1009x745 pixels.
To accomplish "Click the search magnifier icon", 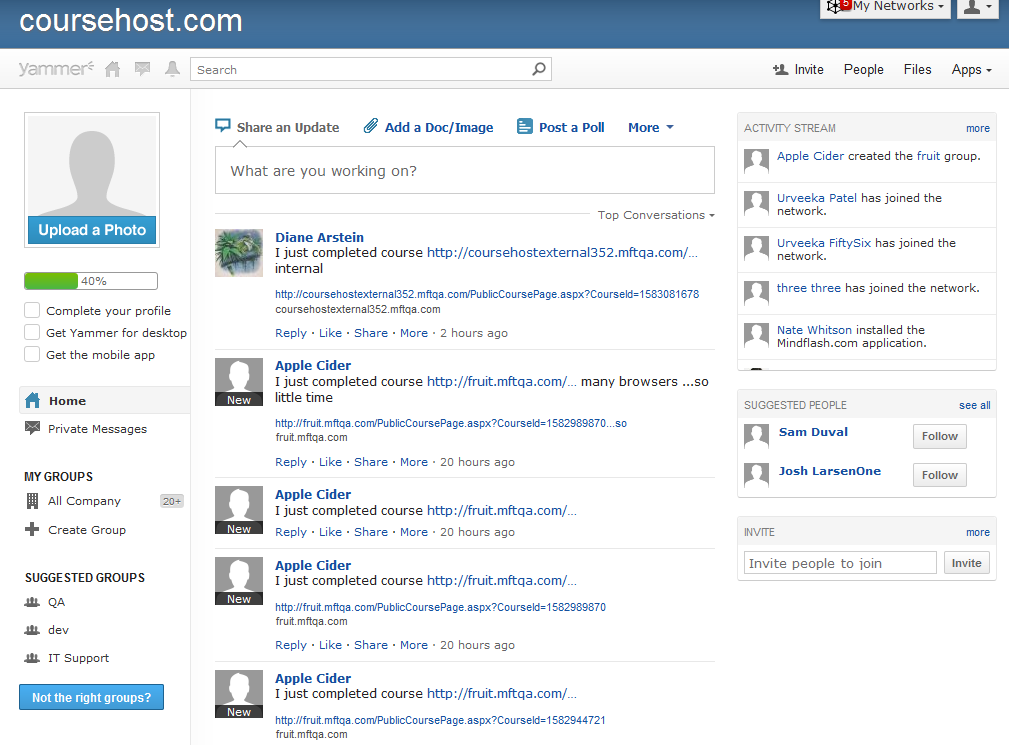I will (x=539, y=68).
